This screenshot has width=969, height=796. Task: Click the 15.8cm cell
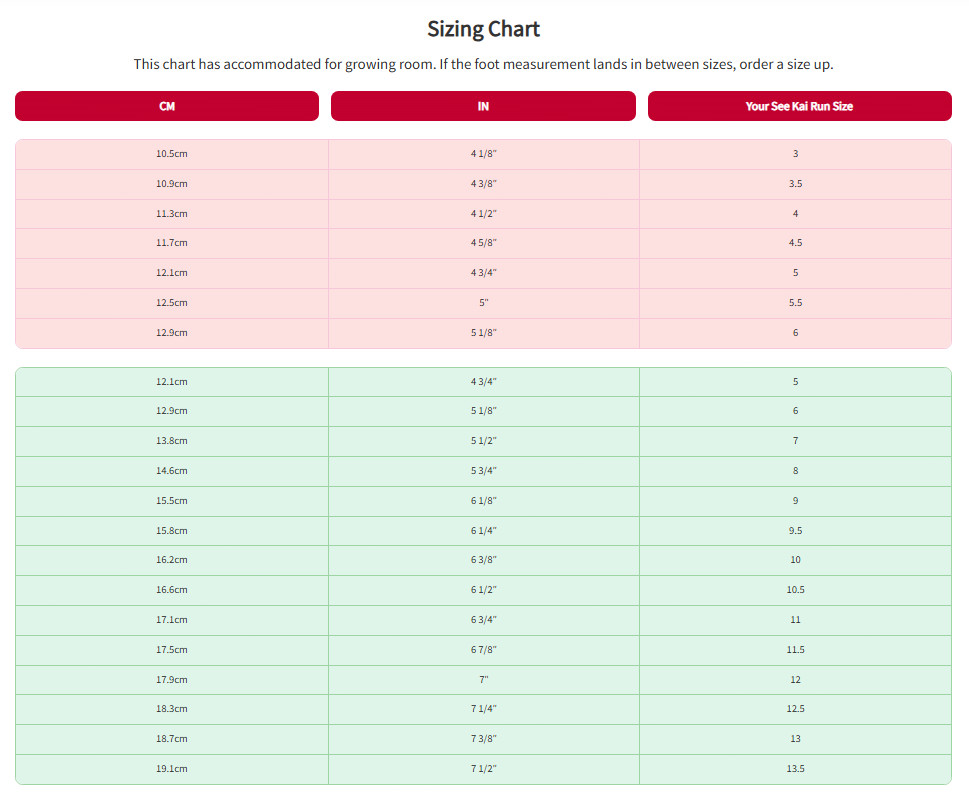point(172,531)
